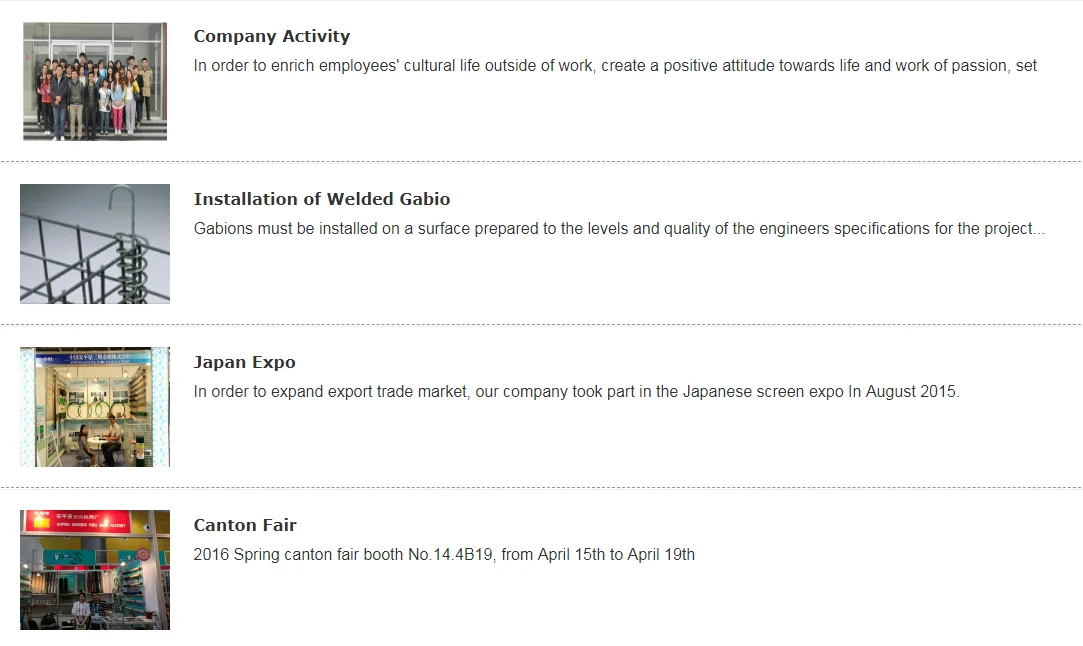Viewport: 1083px width, 646px height.
Task: Click 'April 19th' in the Canton Fair summary
Action: (x=661, y=555)
